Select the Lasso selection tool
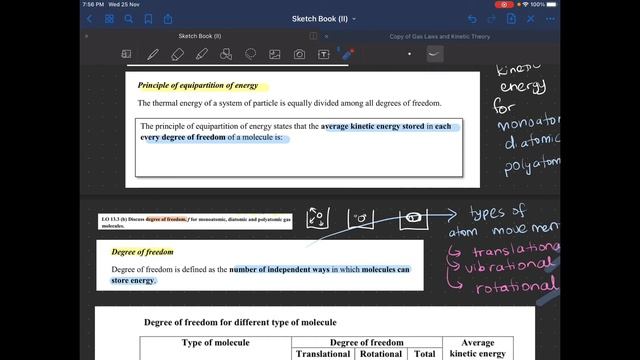Viewport: 640px width, 360px height. point(250,54)
